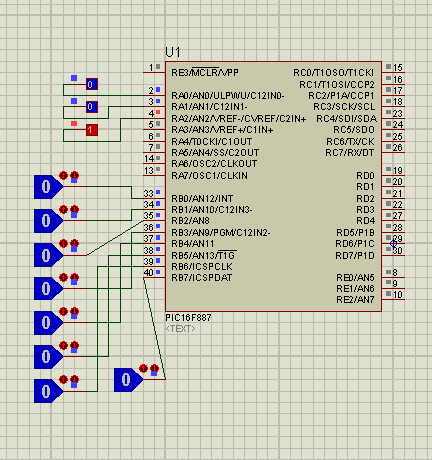Toggle the blue logic state wired to RB1

point(48,221)
